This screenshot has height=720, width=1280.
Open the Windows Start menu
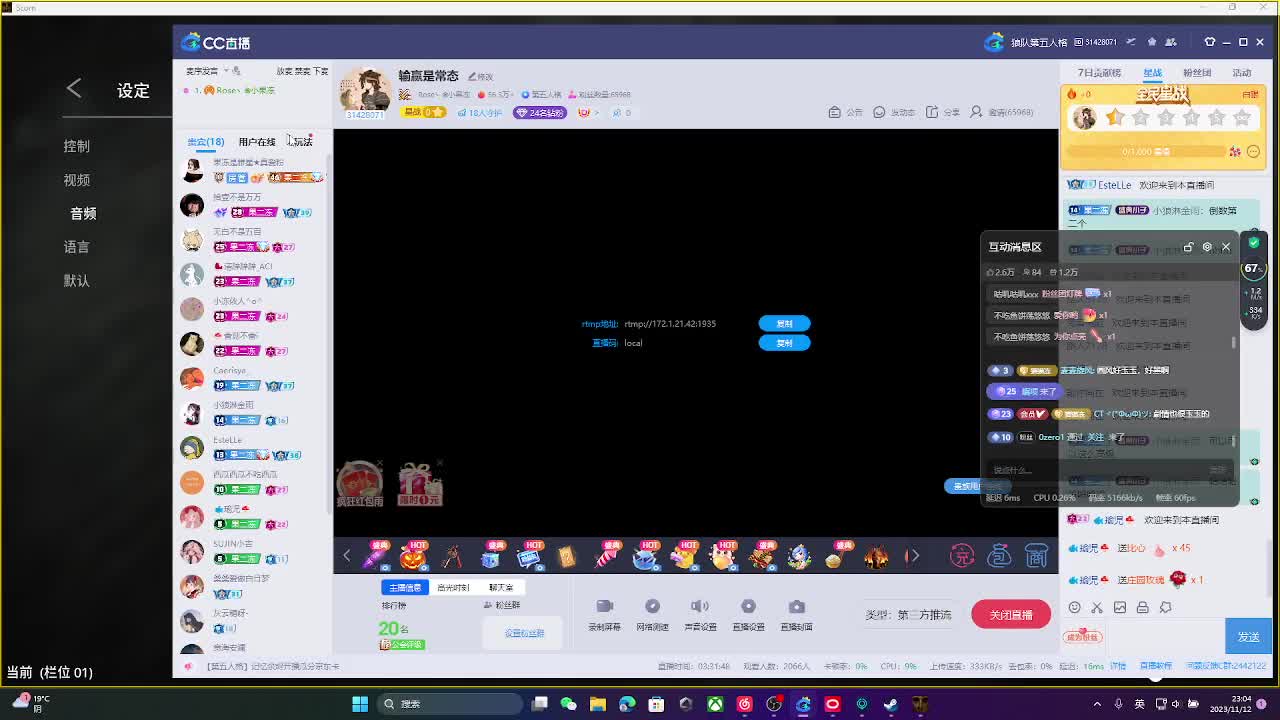[360, 704]
